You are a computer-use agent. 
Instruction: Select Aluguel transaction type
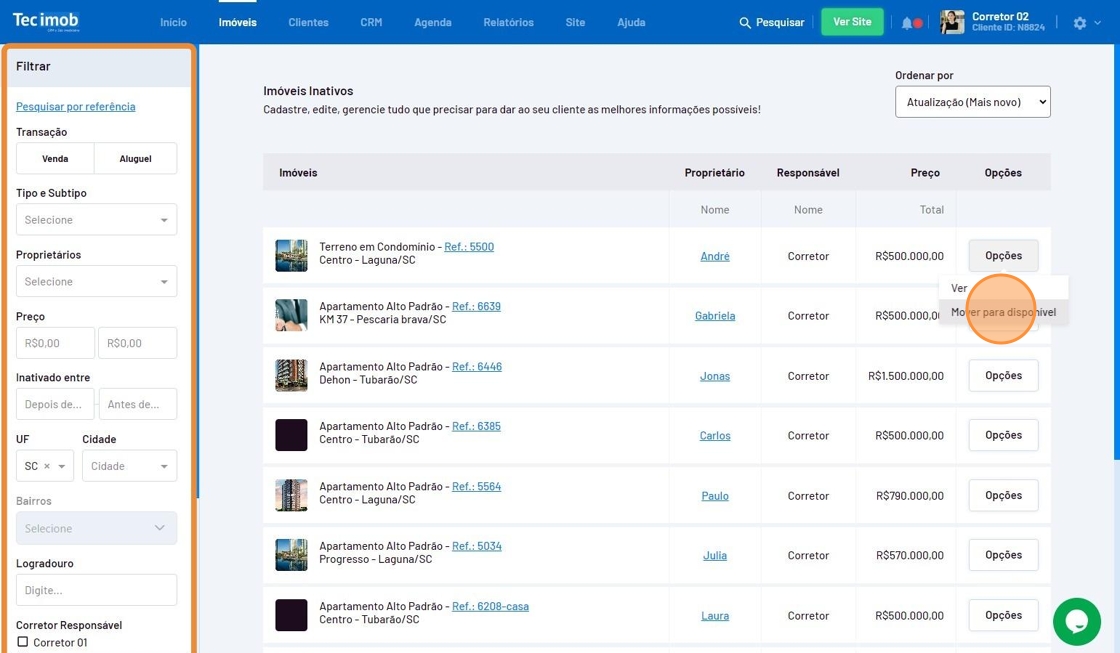click(135, 158)
